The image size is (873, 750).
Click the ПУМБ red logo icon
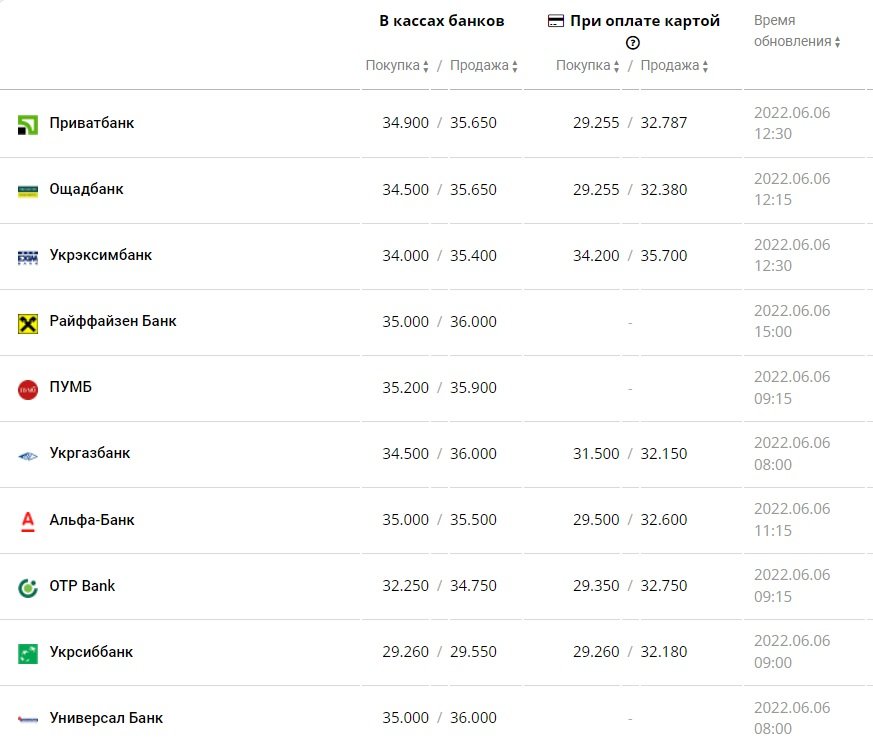point(28,389)
